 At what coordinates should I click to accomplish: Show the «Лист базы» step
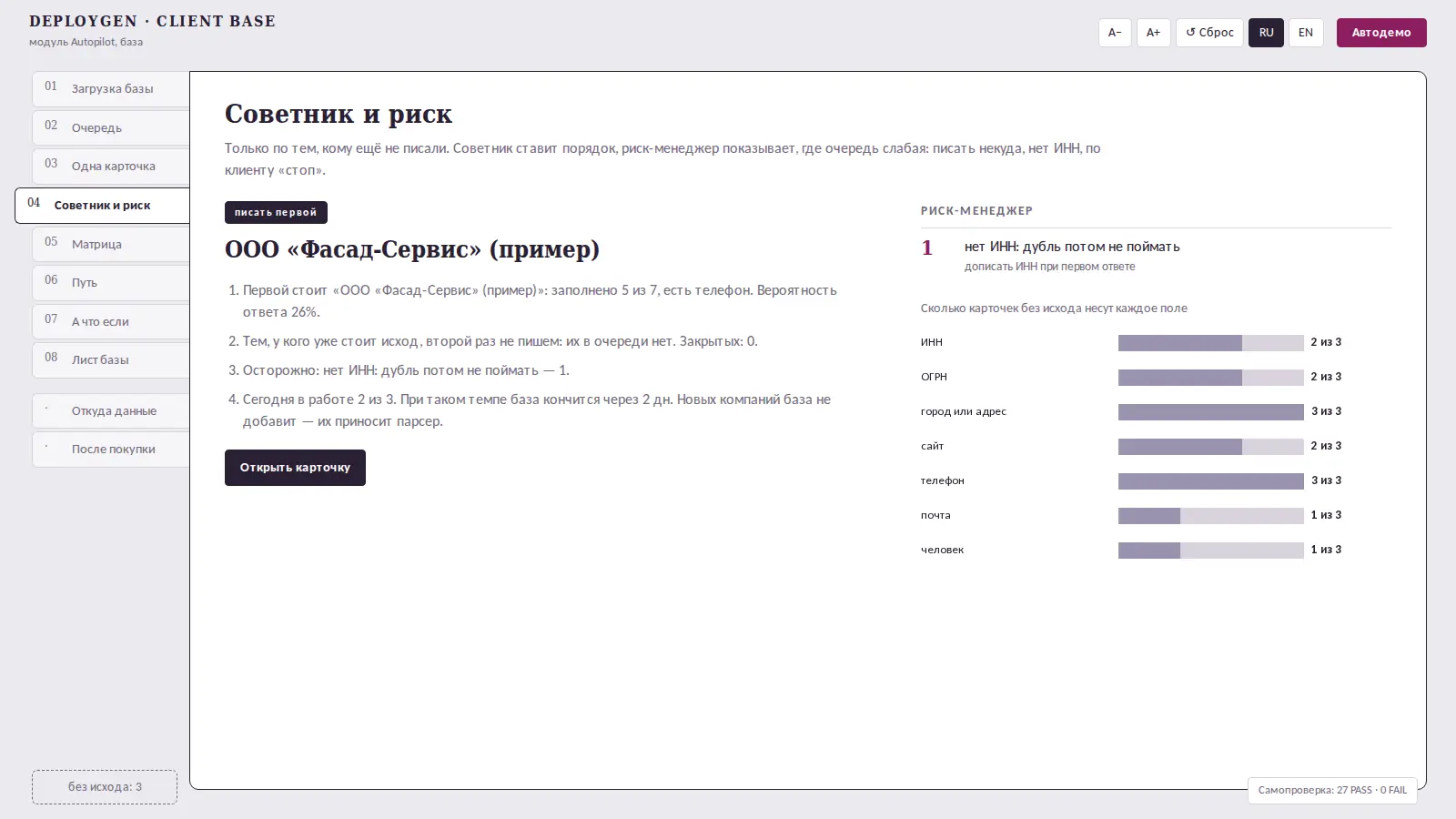(x=111, y=360)
